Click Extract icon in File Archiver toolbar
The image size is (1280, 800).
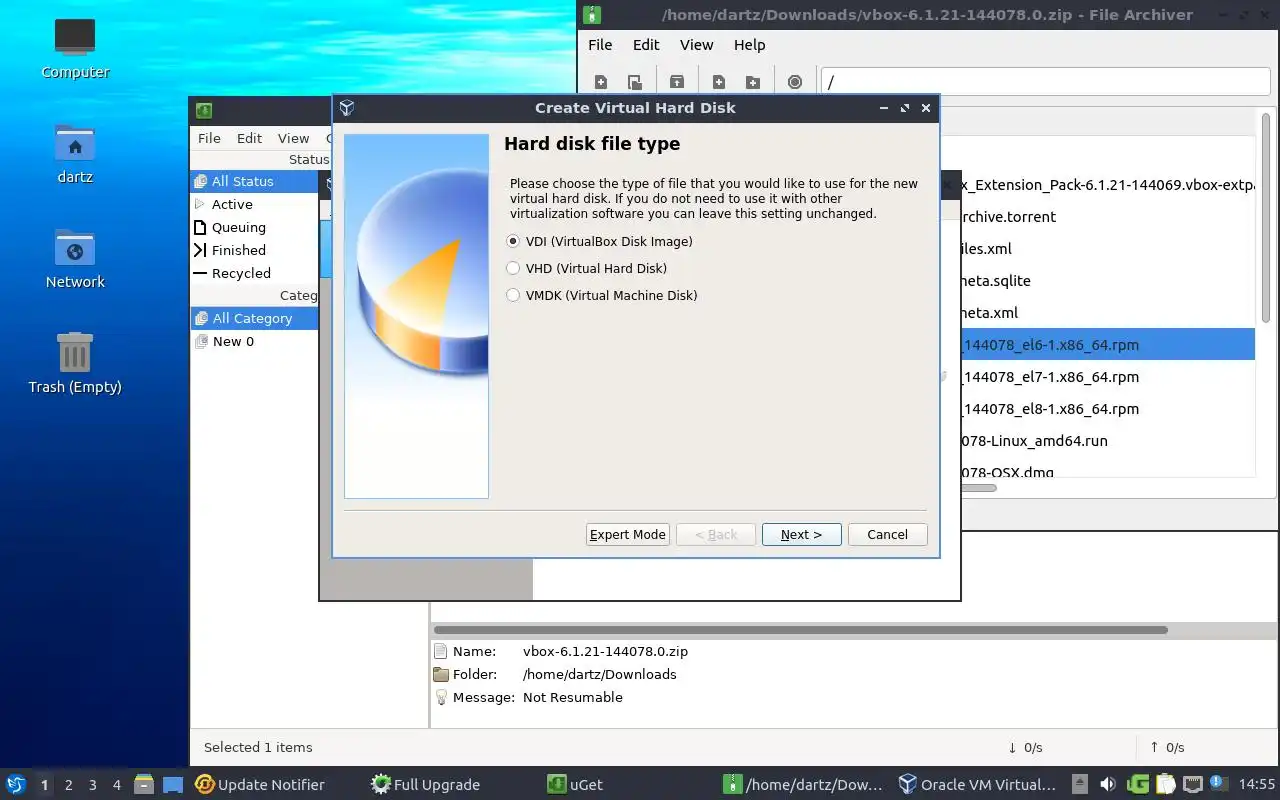tap(677, 82)
